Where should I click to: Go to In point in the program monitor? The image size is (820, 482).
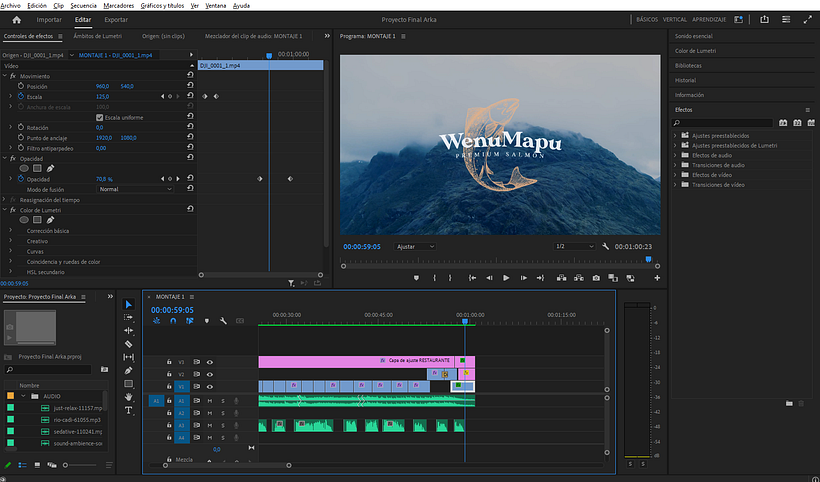[x=472, y=278]
